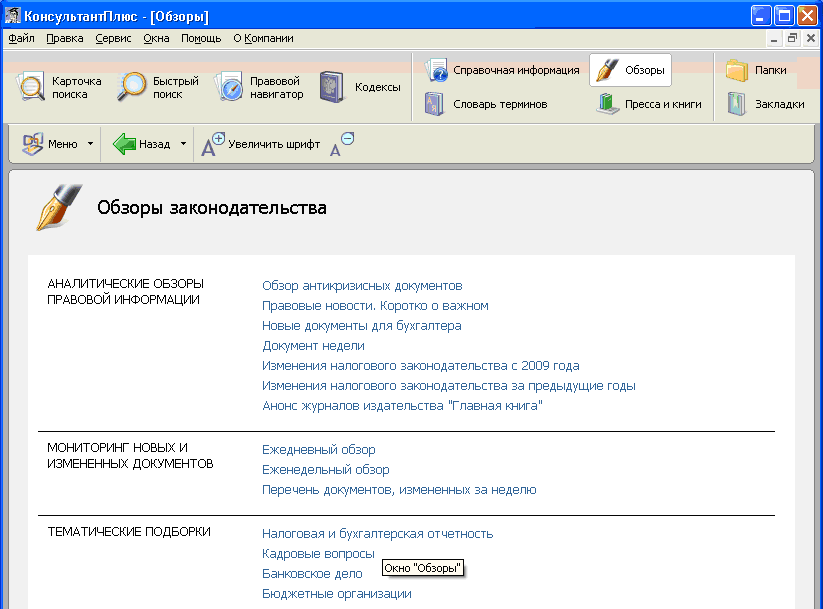Screen dimensions: 823x609
Task: Open the Кадровые вопросы link
Action: point(318,553)
